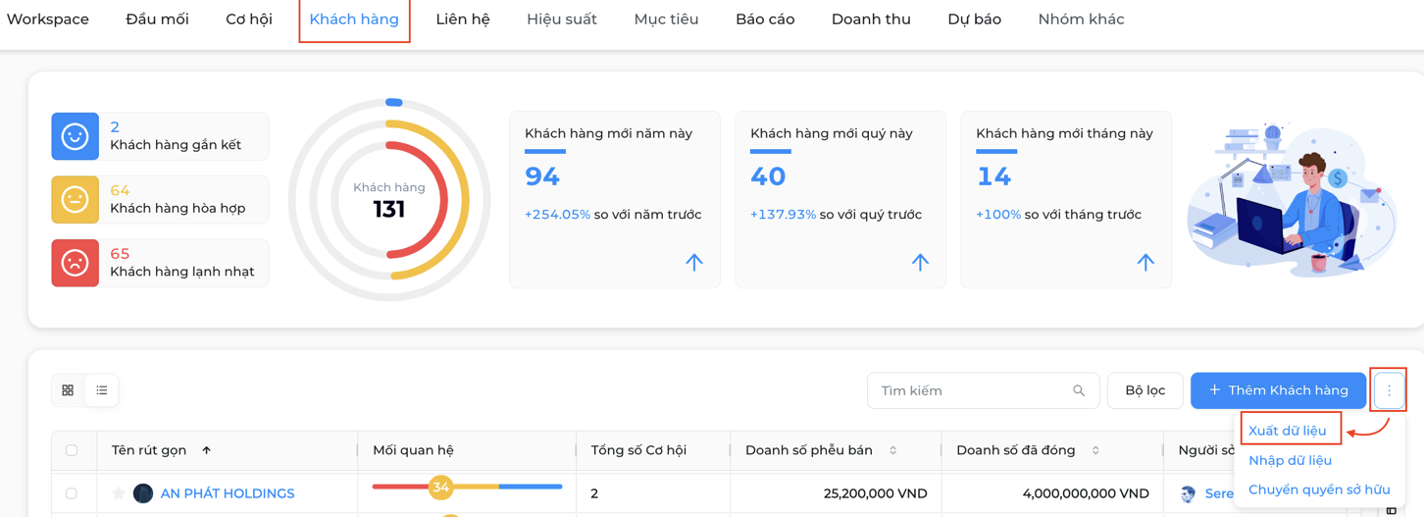Click the +254.05% growth figure
The image size is (1424, 522).
(558, 214)
